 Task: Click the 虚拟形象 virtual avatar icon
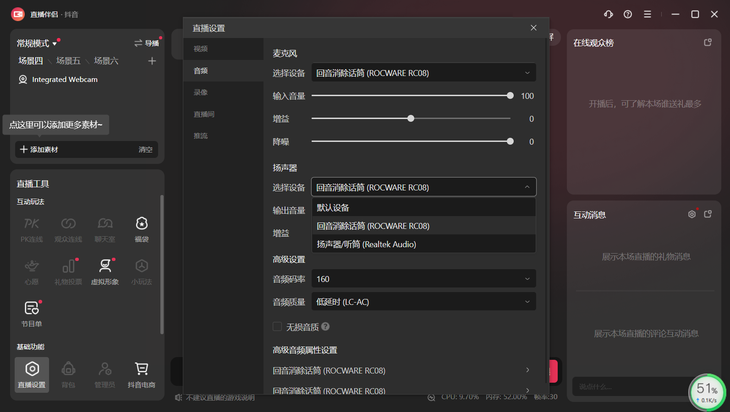click(x=105, y=269)
